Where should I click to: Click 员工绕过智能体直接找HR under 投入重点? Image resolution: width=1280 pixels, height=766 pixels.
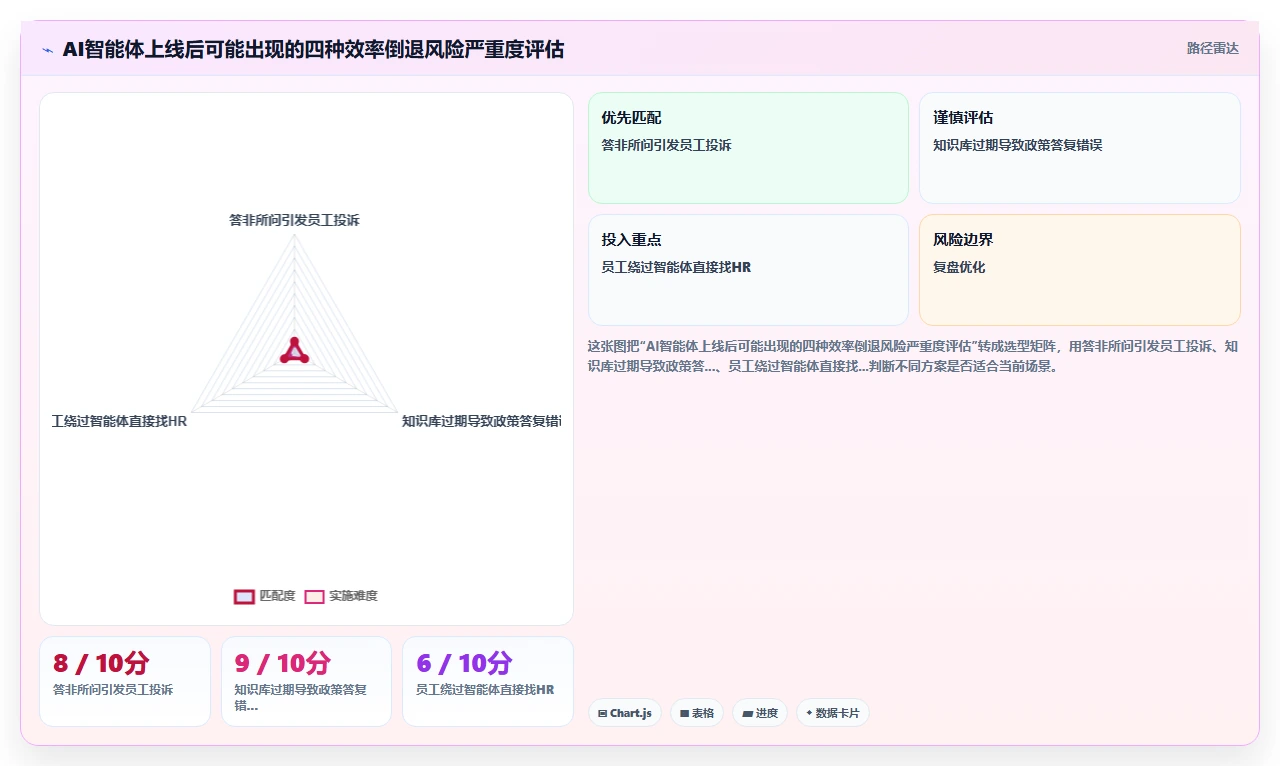[x=676, y=267]
